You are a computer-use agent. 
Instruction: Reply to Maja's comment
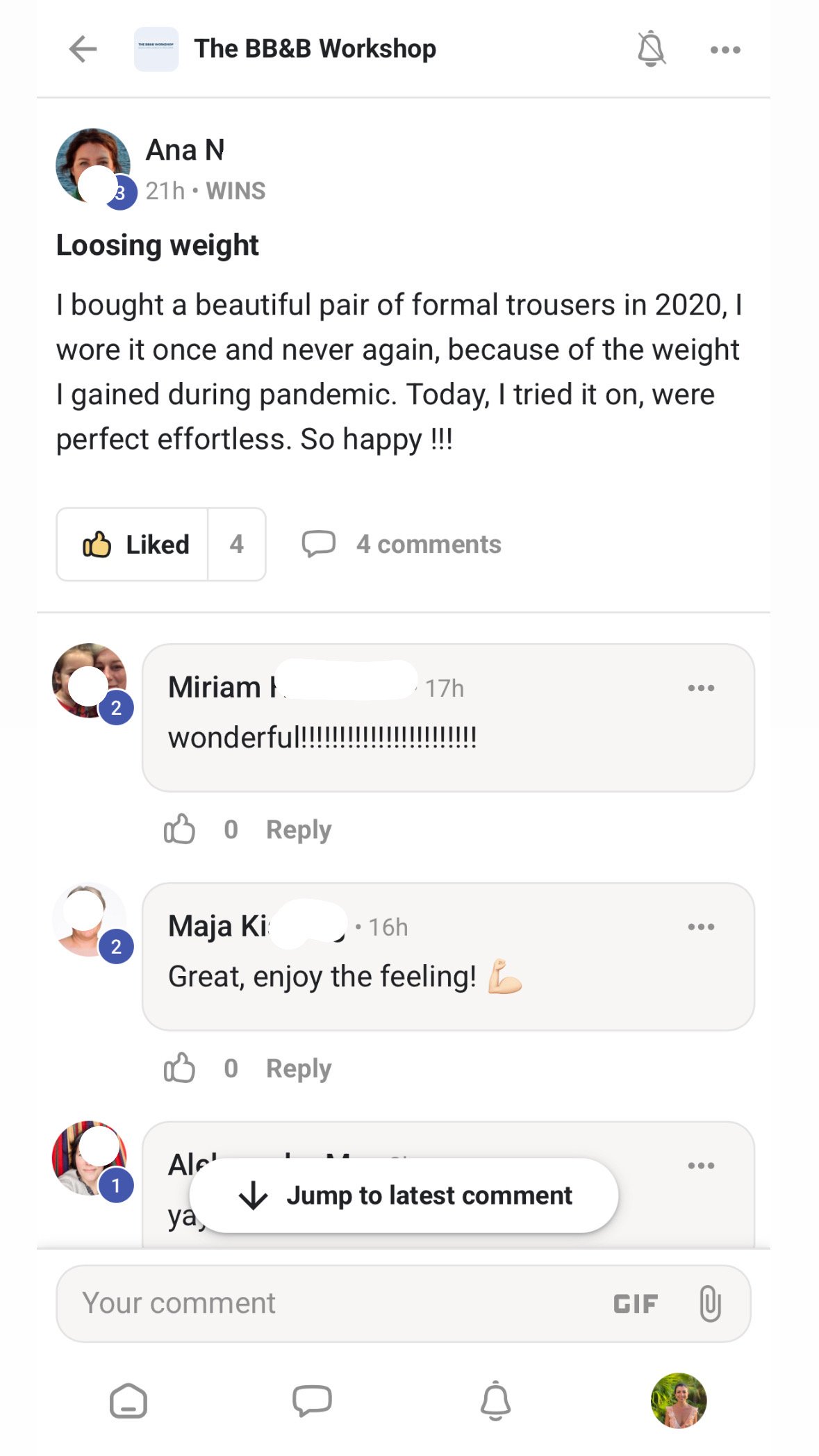click(299, 1068)
